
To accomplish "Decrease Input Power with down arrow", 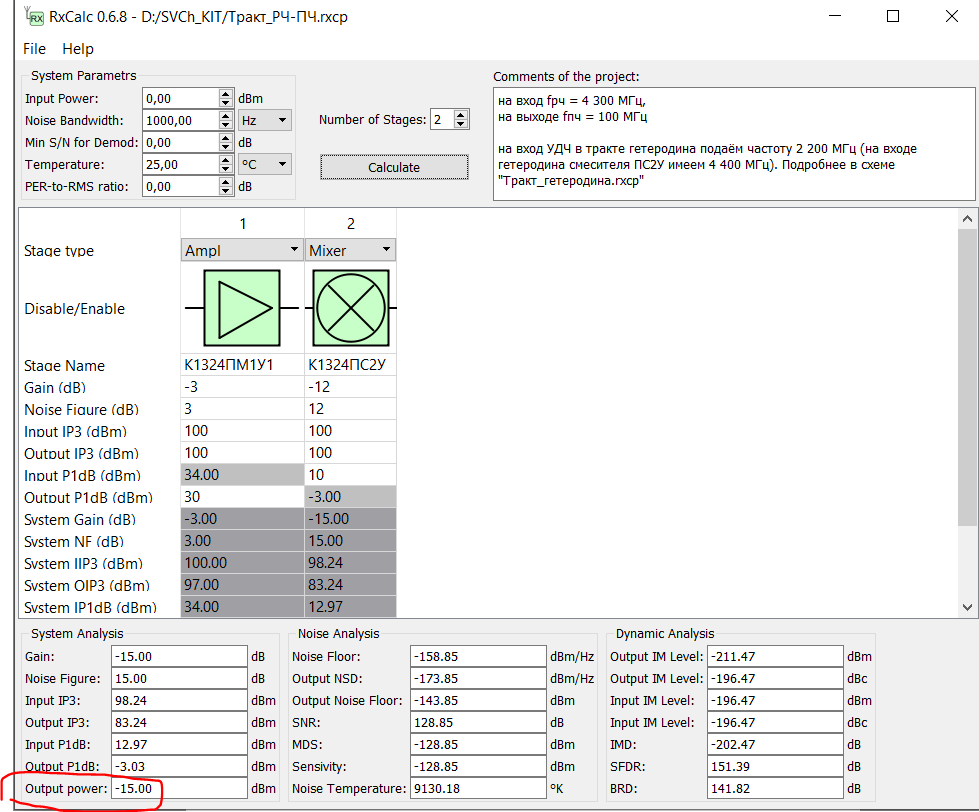I will click(226, 103).
